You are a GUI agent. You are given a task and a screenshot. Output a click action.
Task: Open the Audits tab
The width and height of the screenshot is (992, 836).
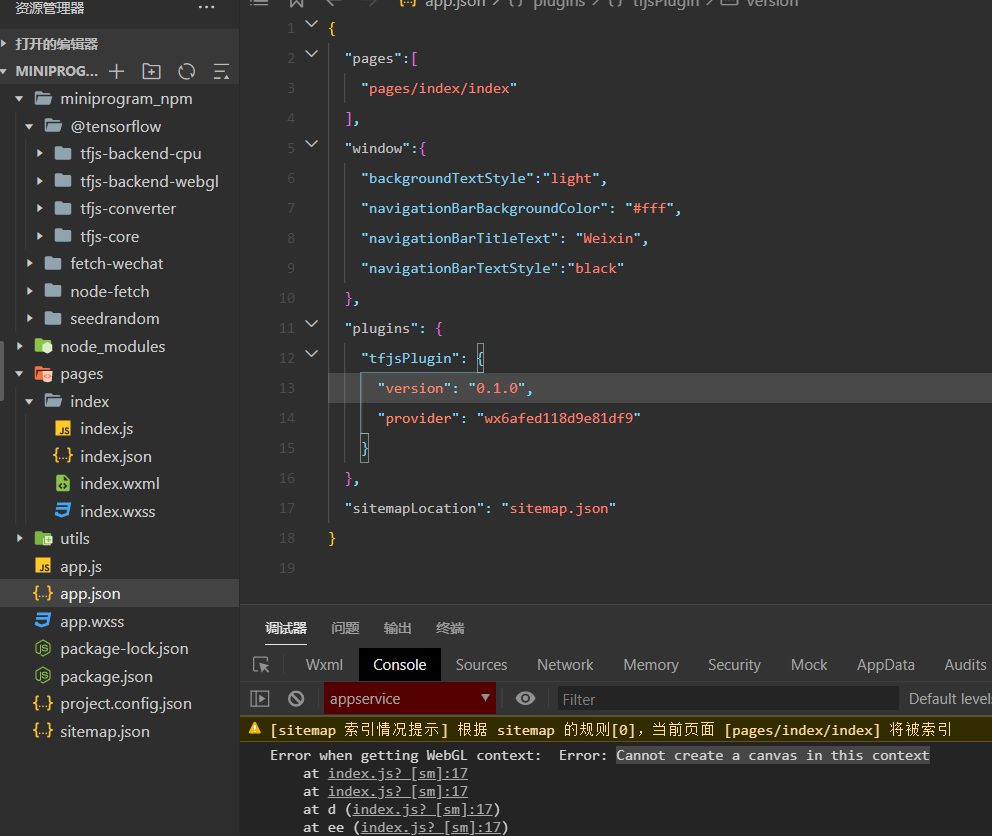point(965,664)
